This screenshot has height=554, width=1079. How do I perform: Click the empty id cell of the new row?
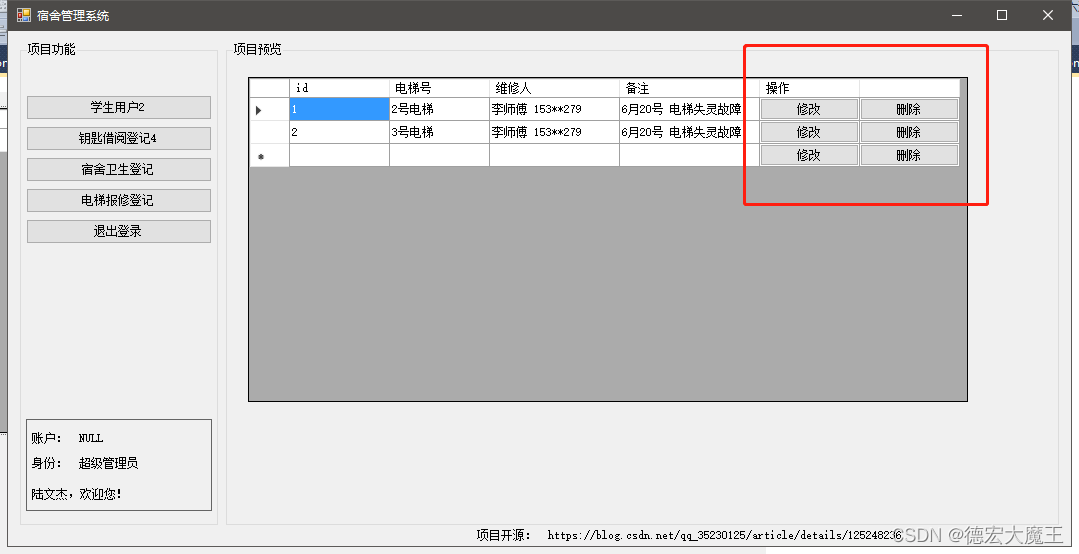(x=339, y=156)
